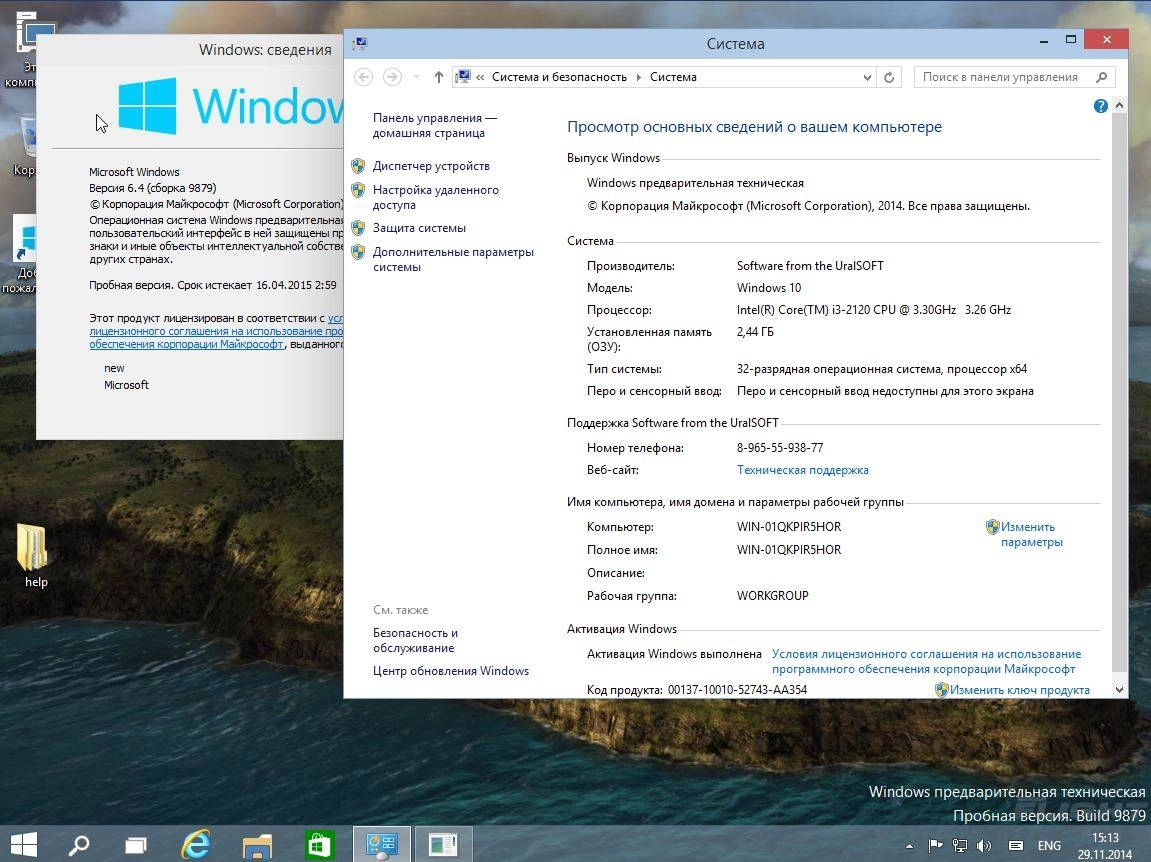1151x862 pixels.
Task: Open Безопасность и обслуживание link
Action: (415, 640)
